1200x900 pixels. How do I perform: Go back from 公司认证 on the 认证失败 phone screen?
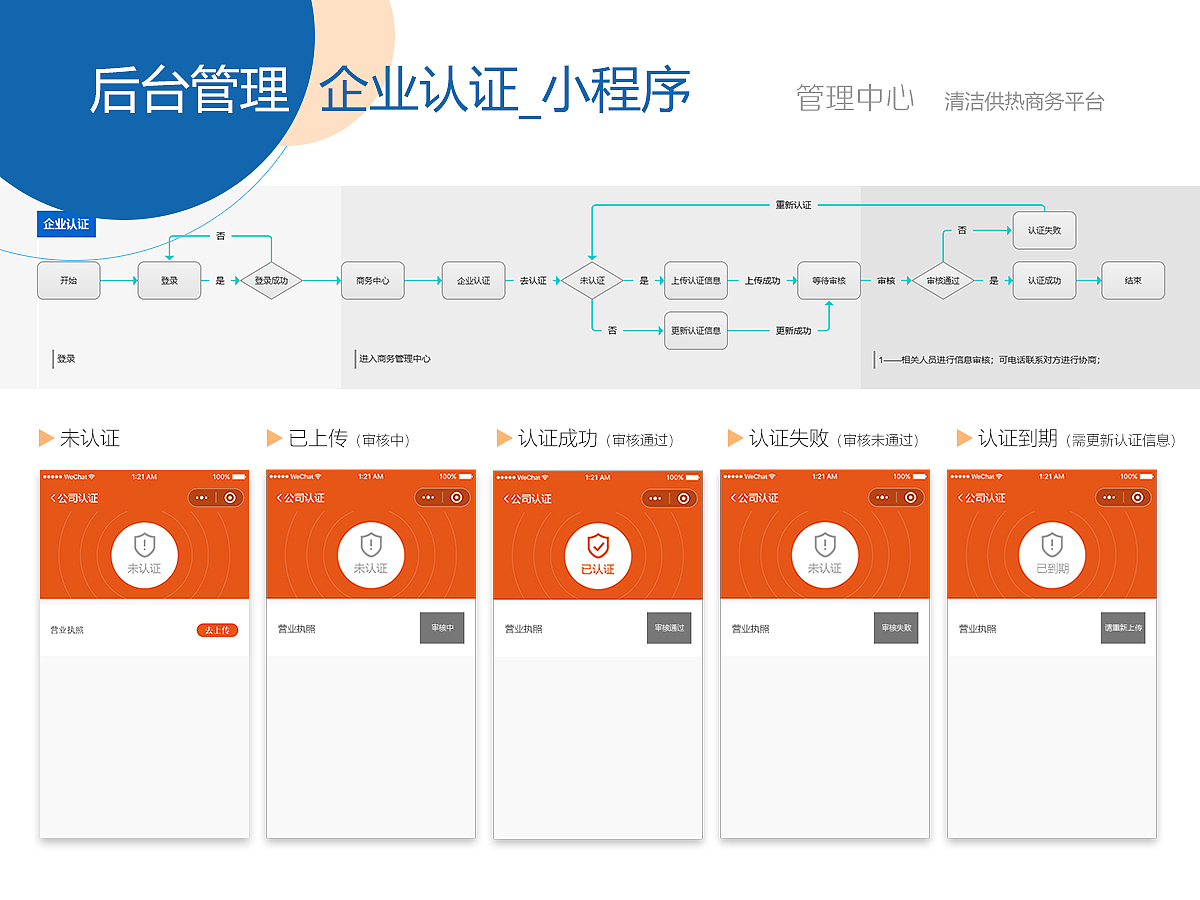[x=734, y=498]
